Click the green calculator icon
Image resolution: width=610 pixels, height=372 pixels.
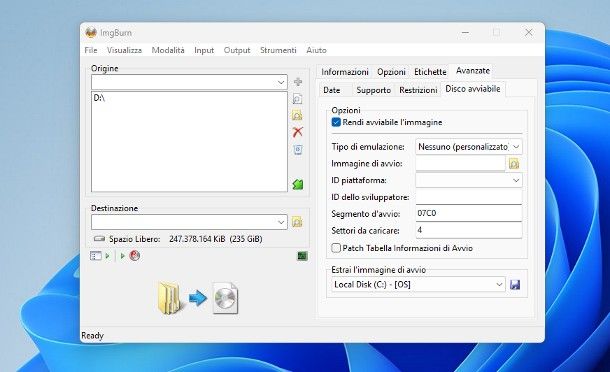(x=302, y=256)
